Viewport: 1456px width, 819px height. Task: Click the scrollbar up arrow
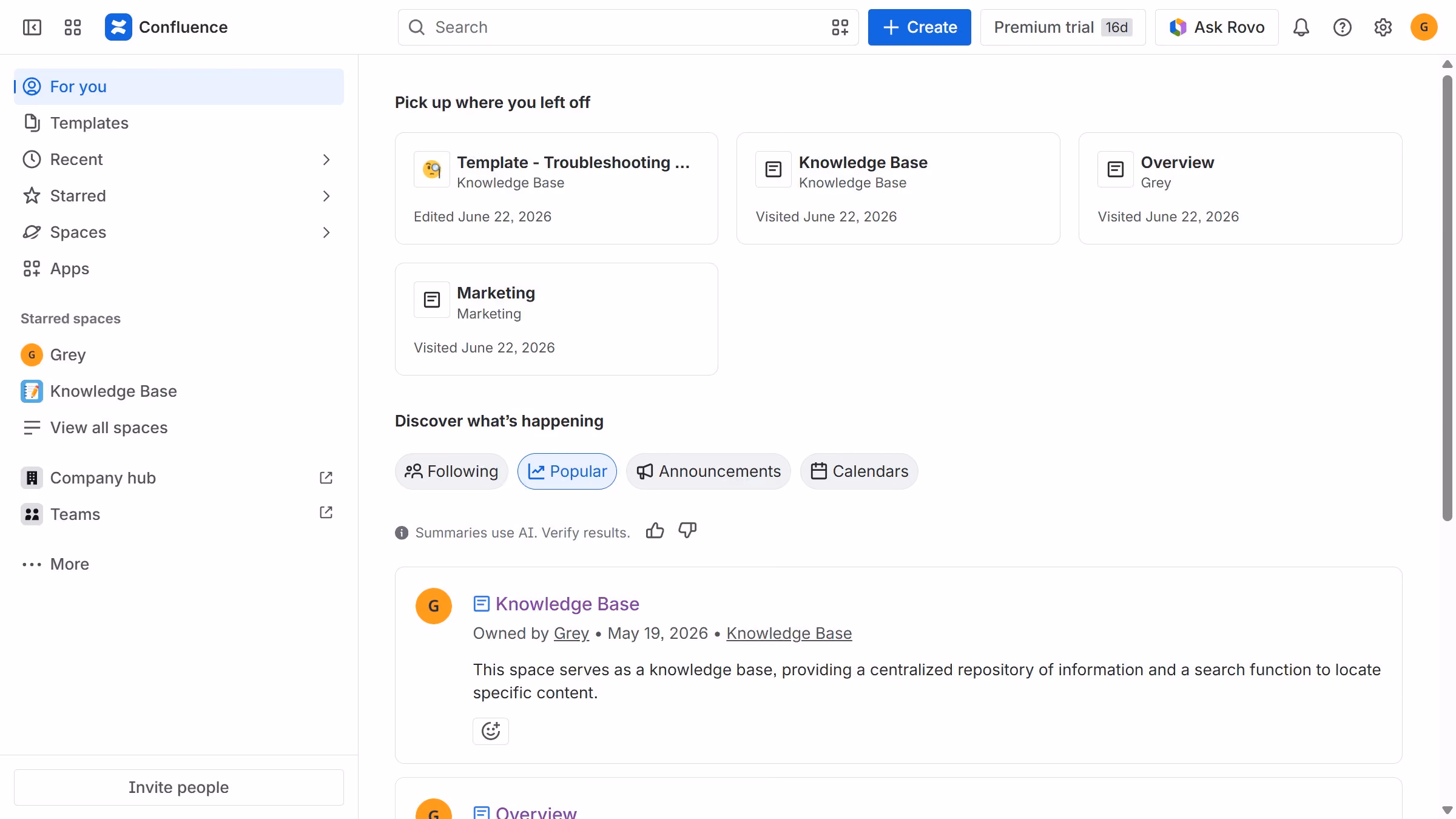click(1448, 64)
